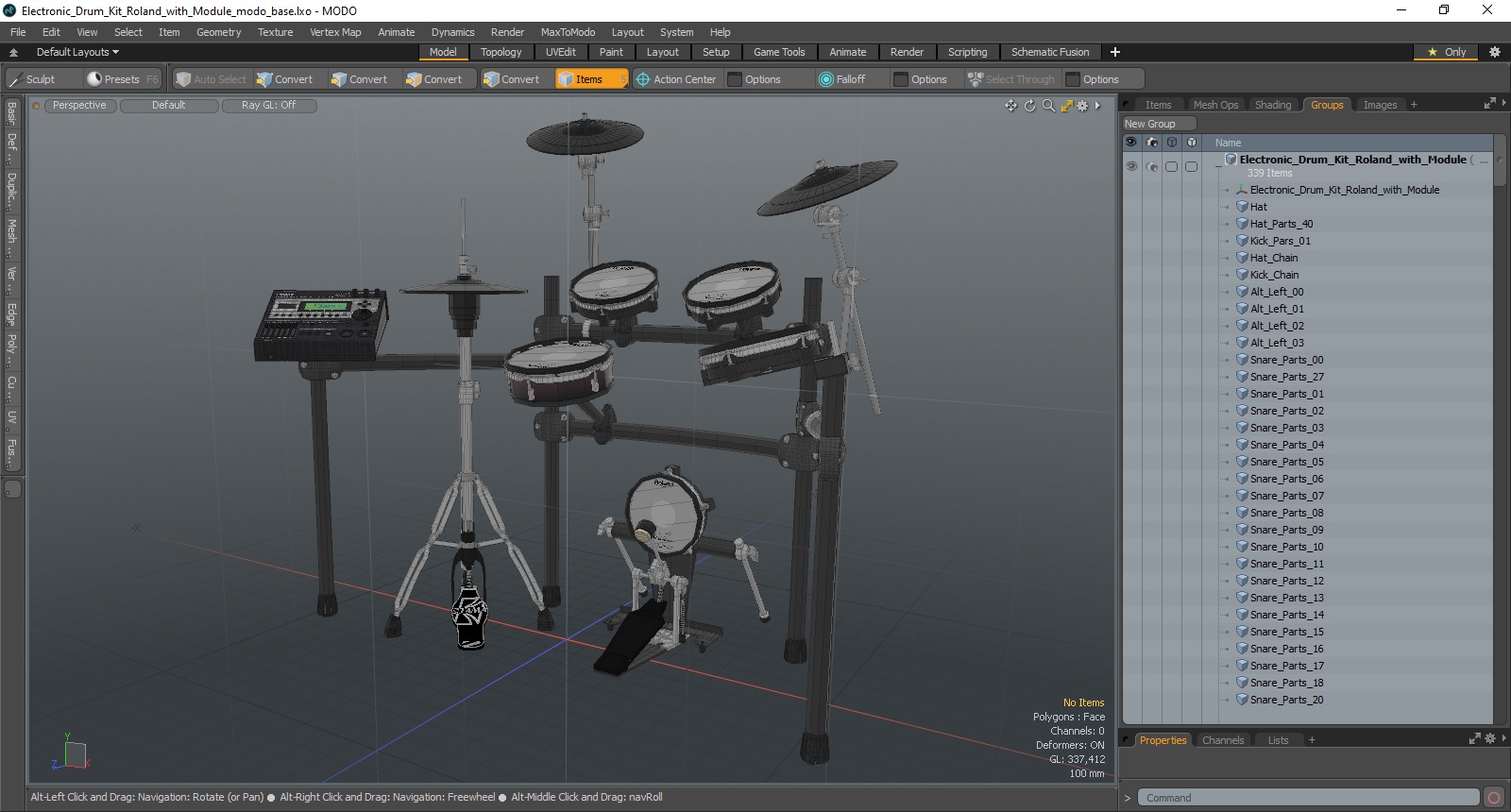Screen dimensions: 1511x812
Task: Add a new layout tab with the plus
Action: [x=1115, y=52]
